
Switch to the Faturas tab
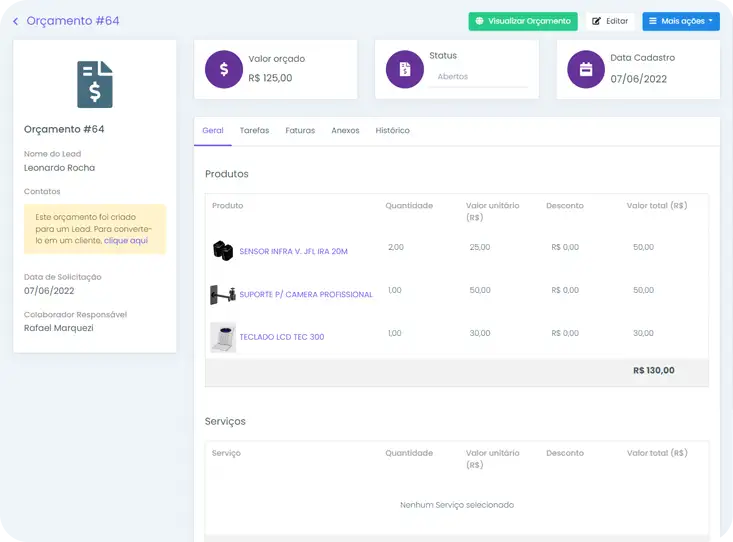tap(300, 131)
